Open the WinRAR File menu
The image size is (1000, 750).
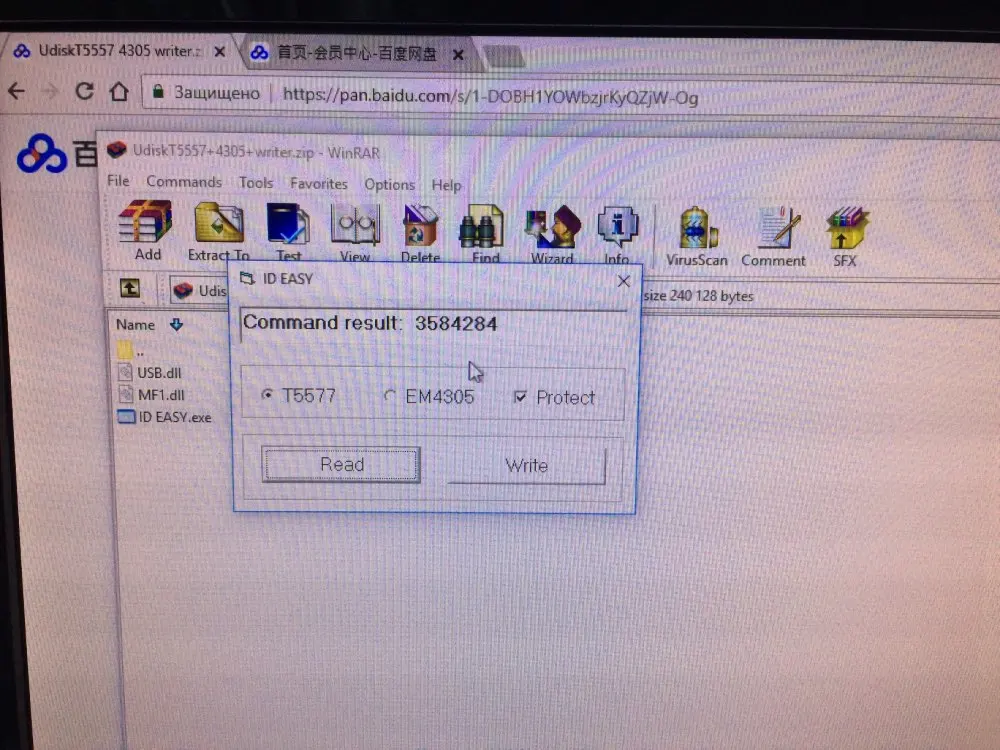coord(118,180)
